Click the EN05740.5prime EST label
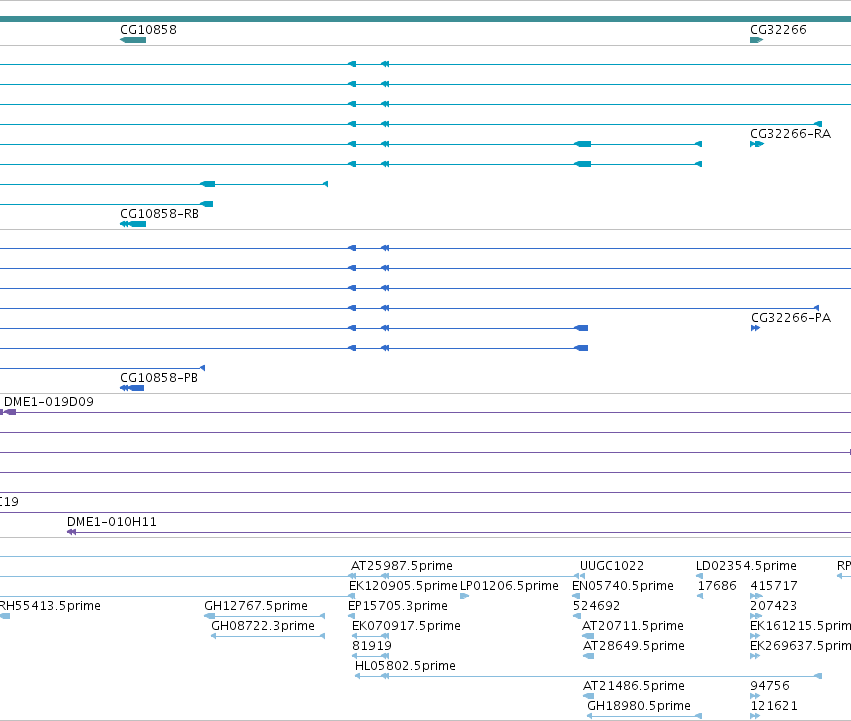The height and width of the screenshot is (721, 851). click(x=623, y=586)
